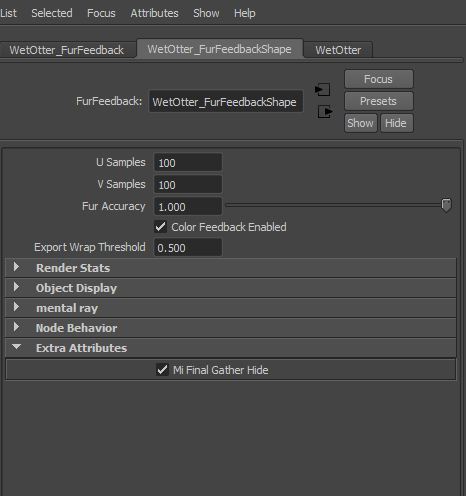Toggle Color Feedback Enabled checkbox
The image size is (466, 496).
[161, 227]
